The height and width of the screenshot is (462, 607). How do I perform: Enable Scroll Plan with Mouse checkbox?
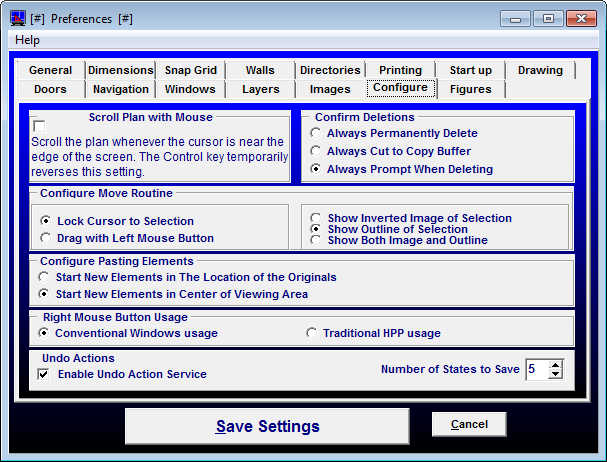click(39, 126)
